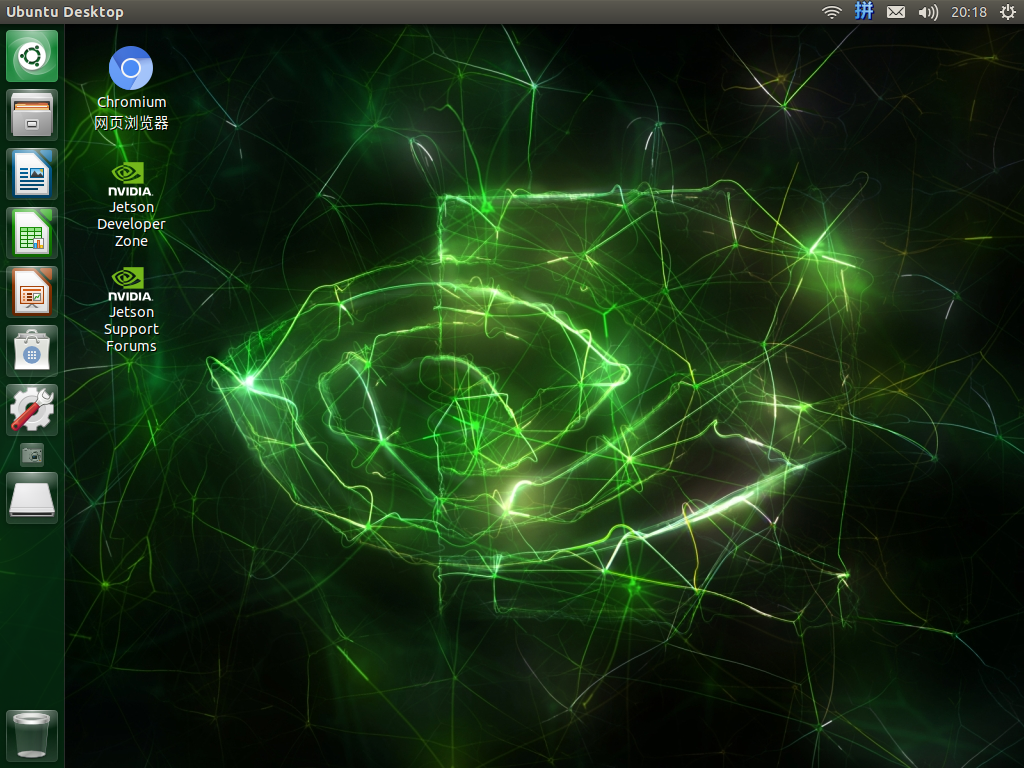This screenshot has height=768, width=1024.
Task: Open System Settings gear and wrench icon
Action: tap(32, 409)
